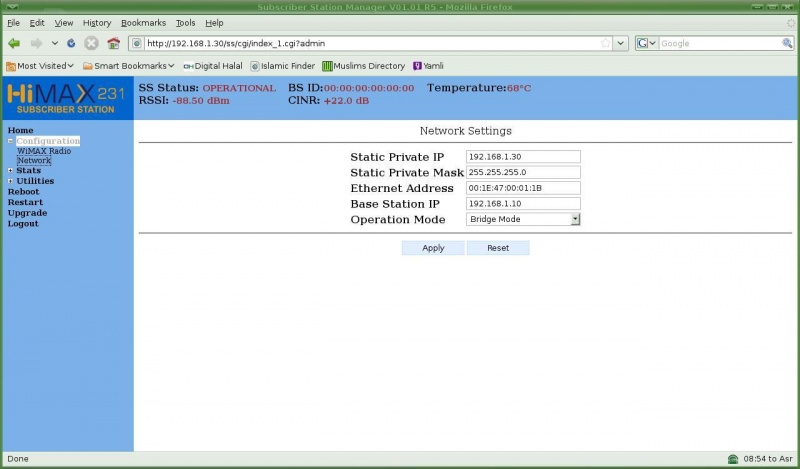Open the Operation Mode dropdown
The width and height of the screenshot is (800, 469).
[523, 219]
